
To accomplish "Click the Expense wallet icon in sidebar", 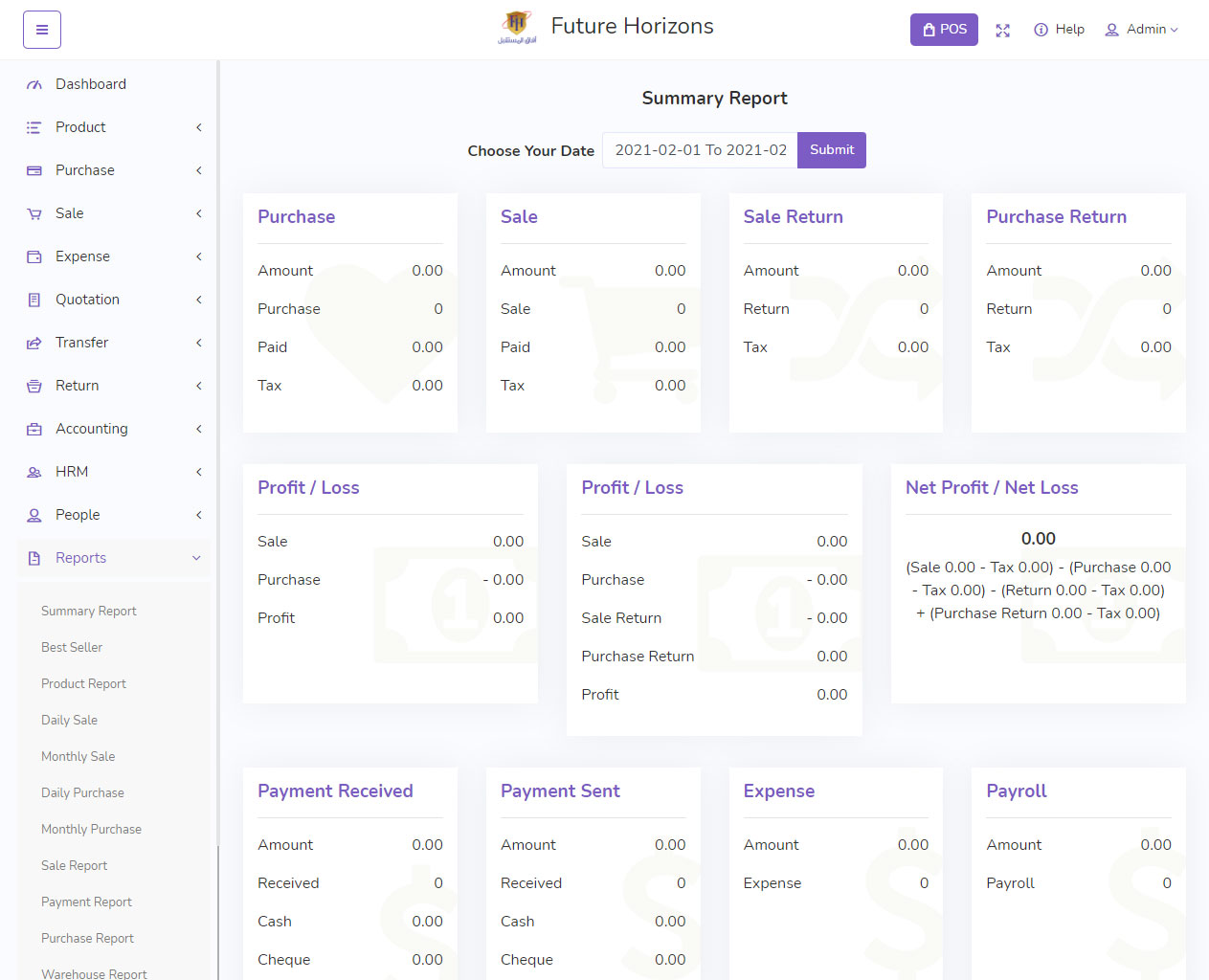I will click(34, 256).
